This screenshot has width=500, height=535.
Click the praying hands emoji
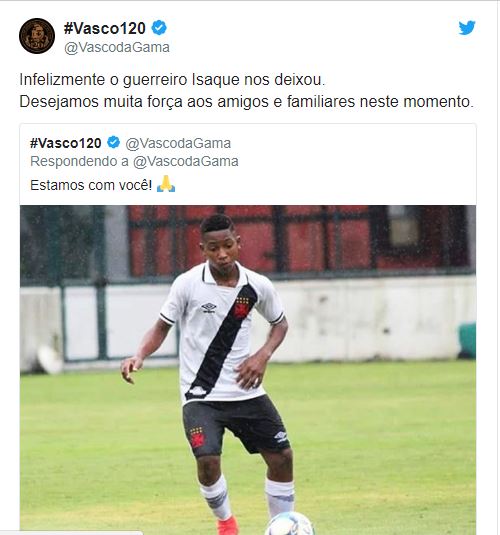(x=166, y=184)
